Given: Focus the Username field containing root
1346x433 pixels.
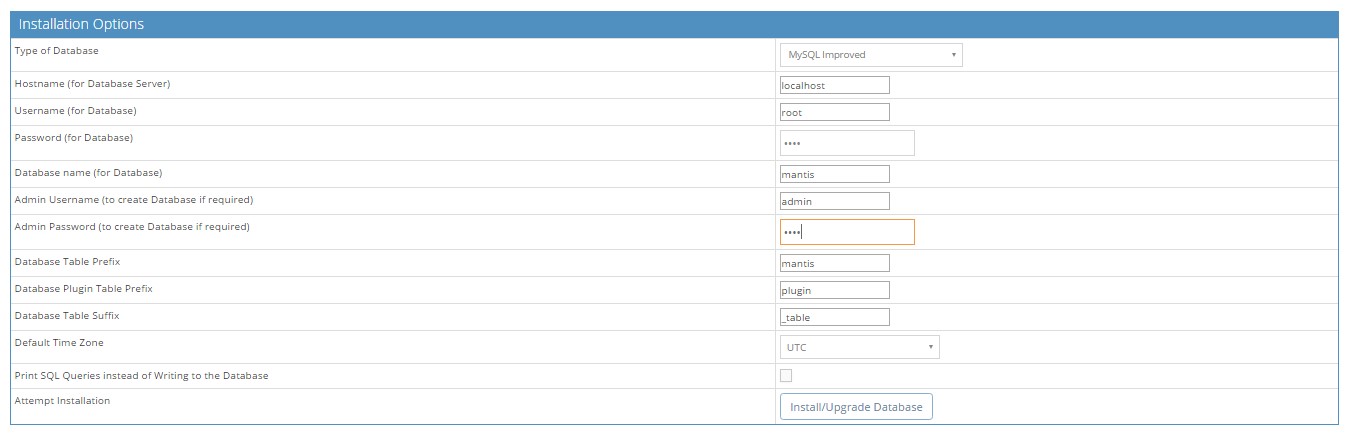Looking at the screenshot, I should pyautogui.click(x=834, y=113).
